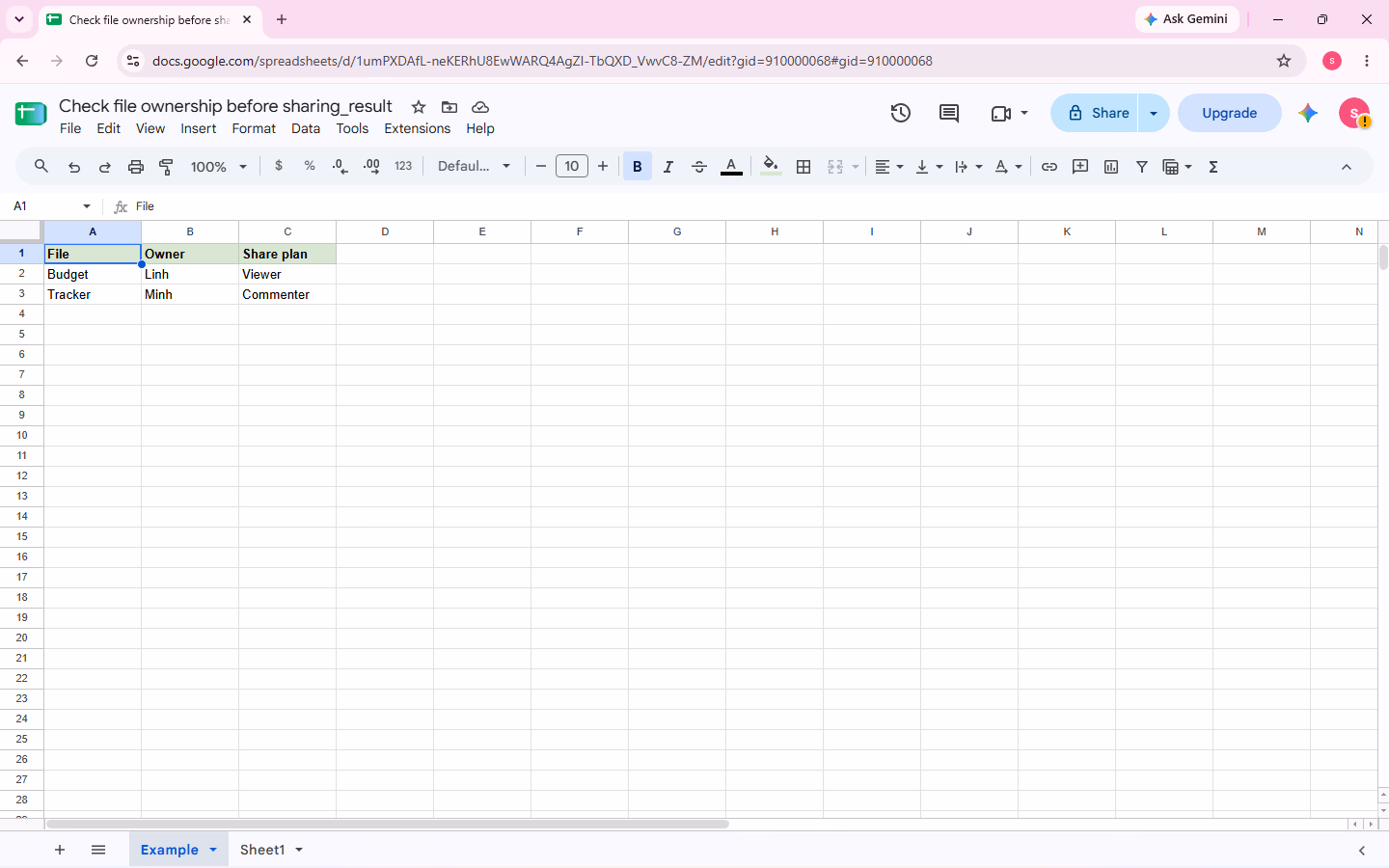This screenshot has width=1389, height=868.
Task: Open the fill color picker
Action: [x=771, y=167]
